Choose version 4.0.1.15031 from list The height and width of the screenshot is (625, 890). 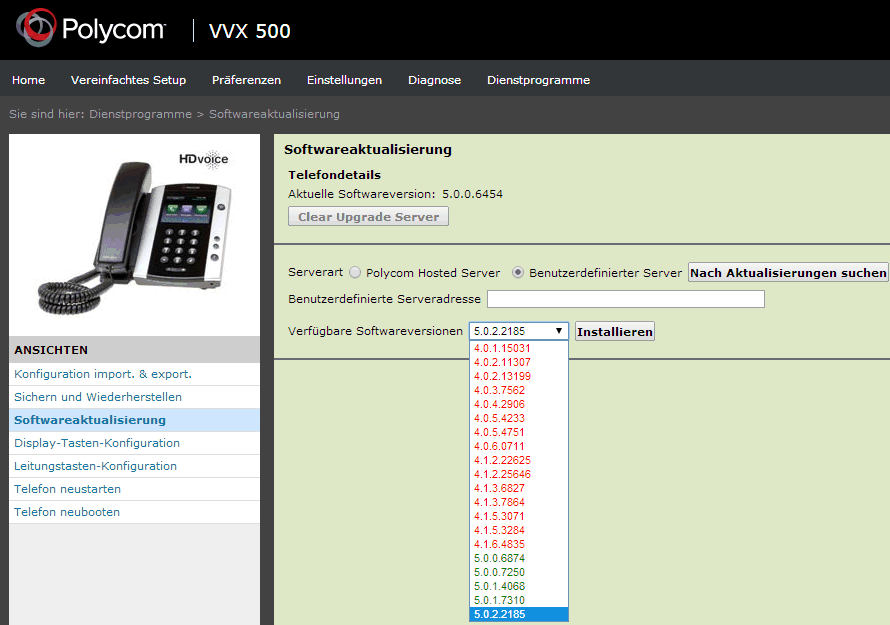pos(519,348)
